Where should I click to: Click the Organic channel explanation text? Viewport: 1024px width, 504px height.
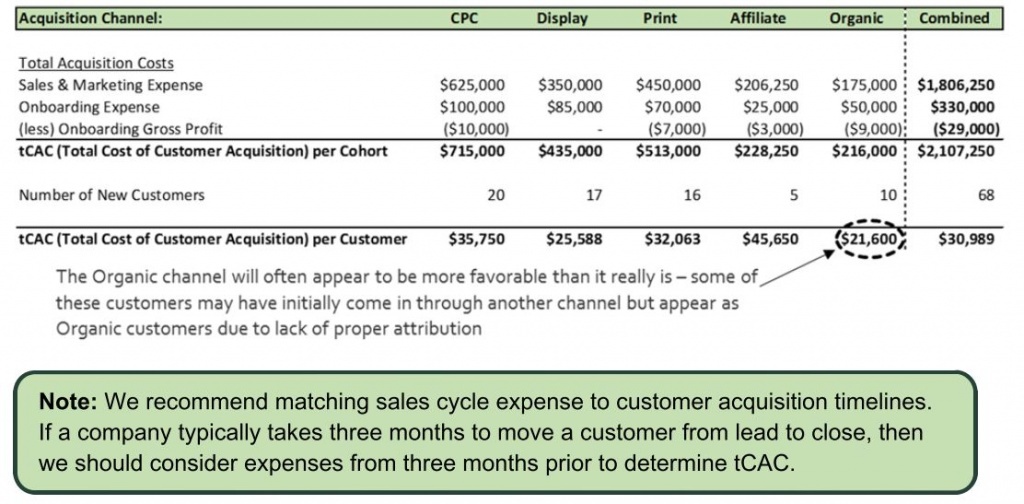(406, 302)
